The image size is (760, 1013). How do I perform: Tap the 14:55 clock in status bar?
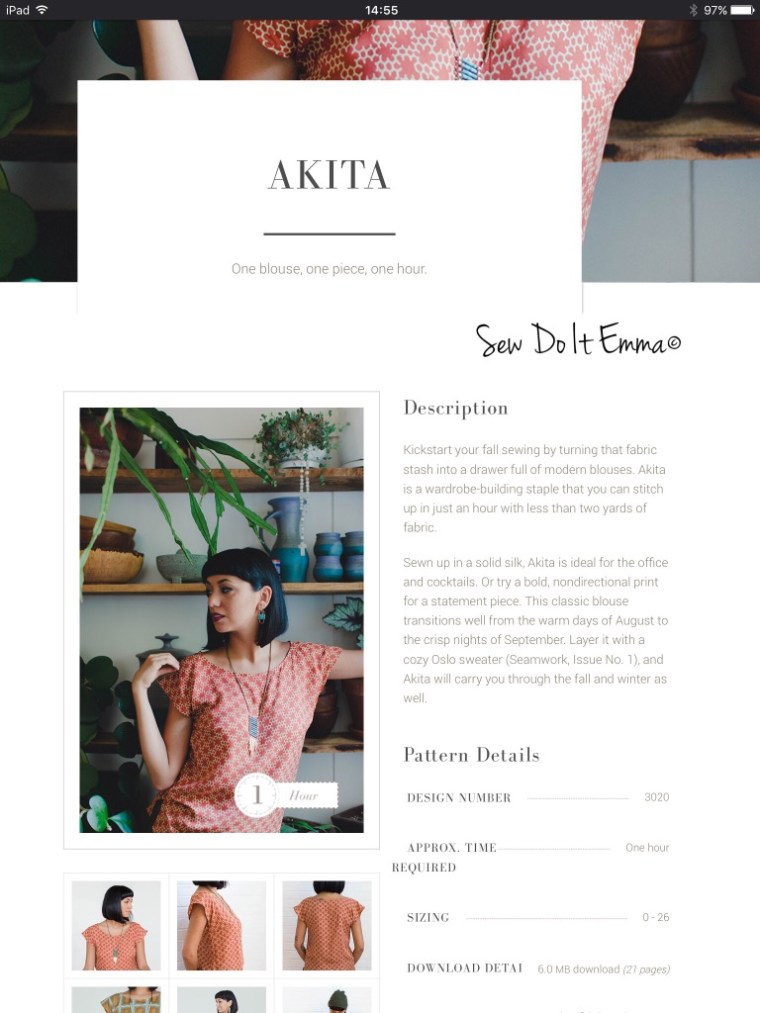[381, 10]
